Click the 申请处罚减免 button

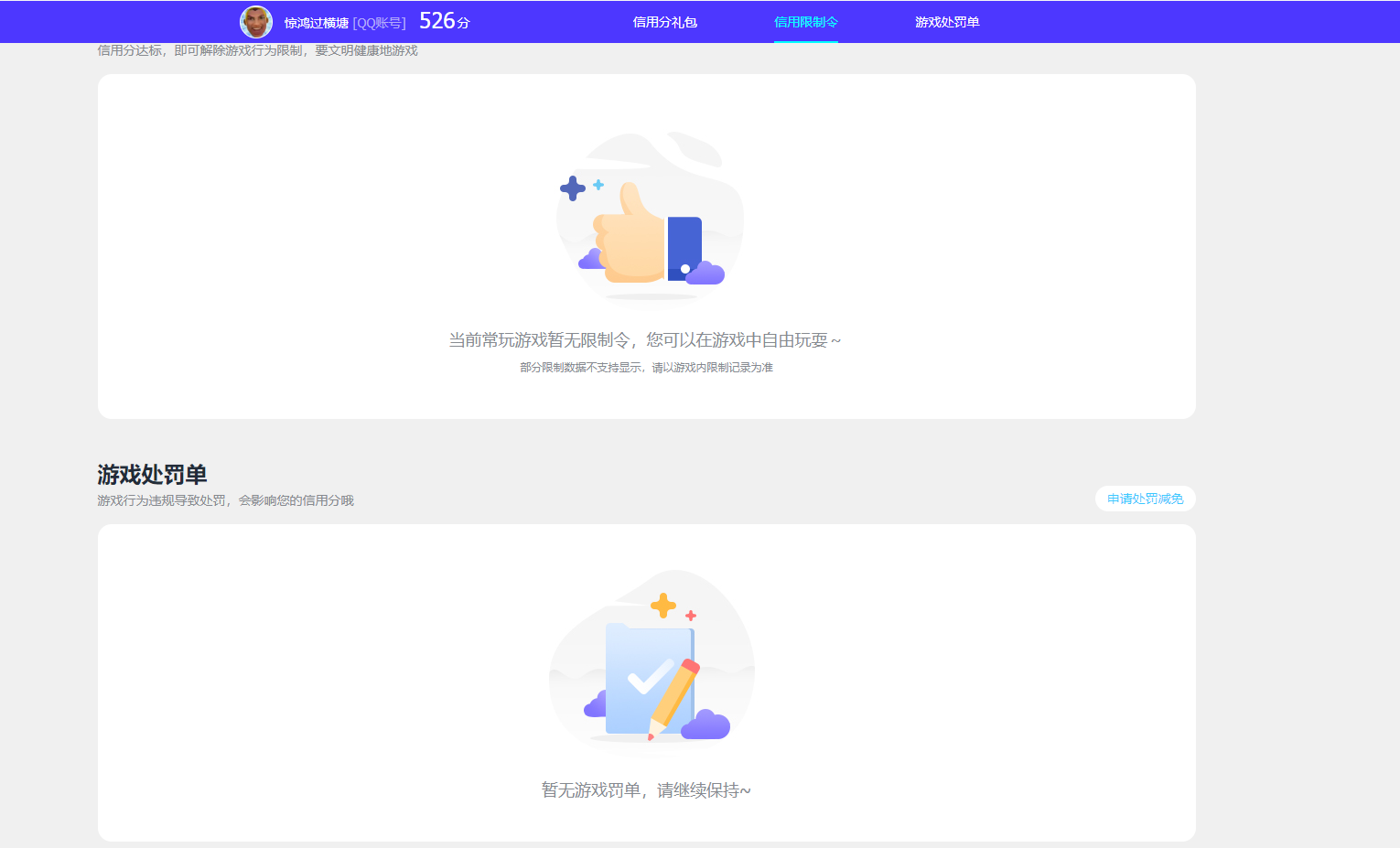(1146, 499)
